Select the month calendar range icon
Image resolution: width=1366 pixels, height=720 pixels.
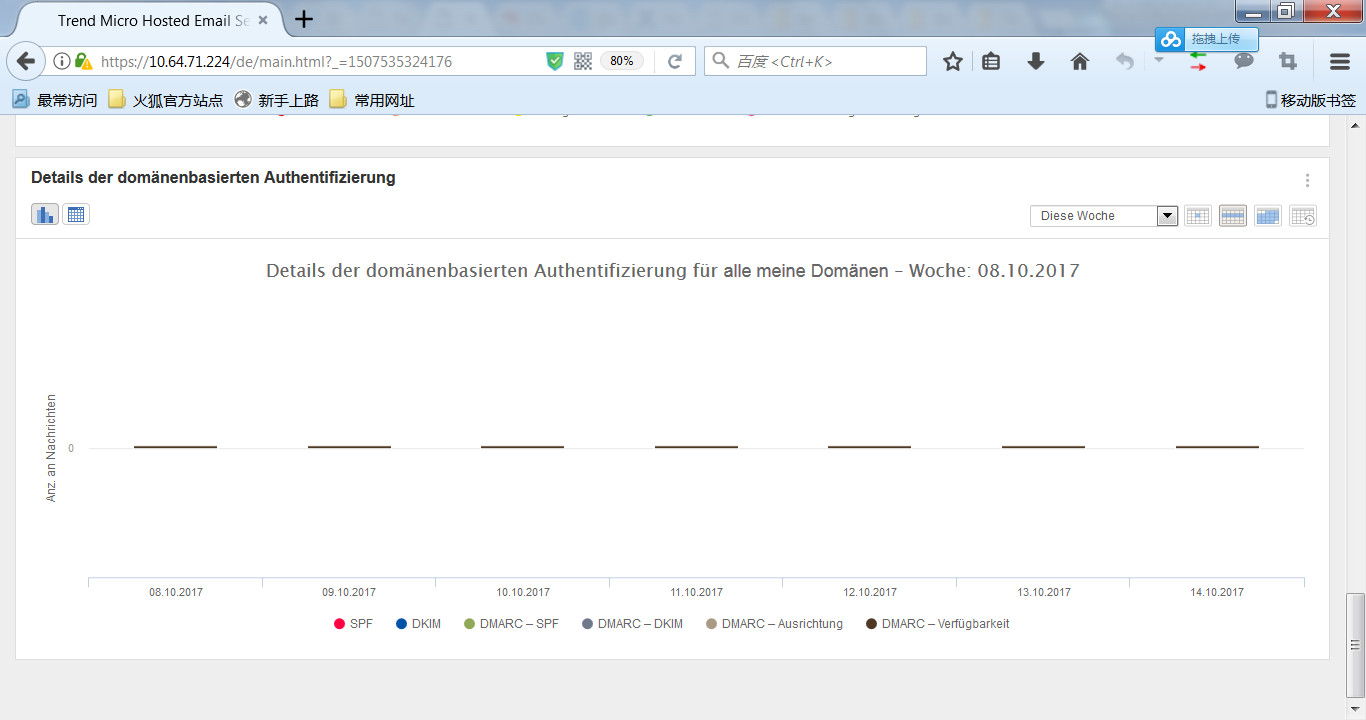(x=1268, y=216)
